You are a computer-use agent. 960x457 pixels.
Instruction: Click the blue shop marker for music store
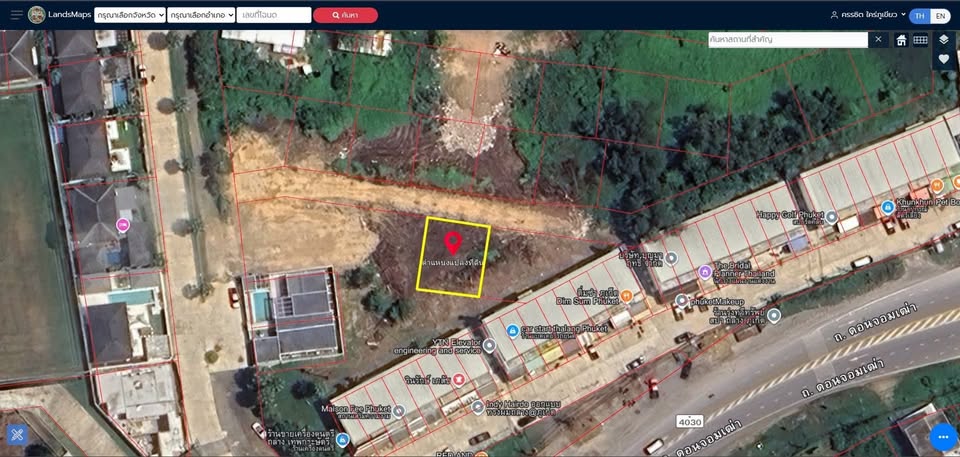[342, 439]
